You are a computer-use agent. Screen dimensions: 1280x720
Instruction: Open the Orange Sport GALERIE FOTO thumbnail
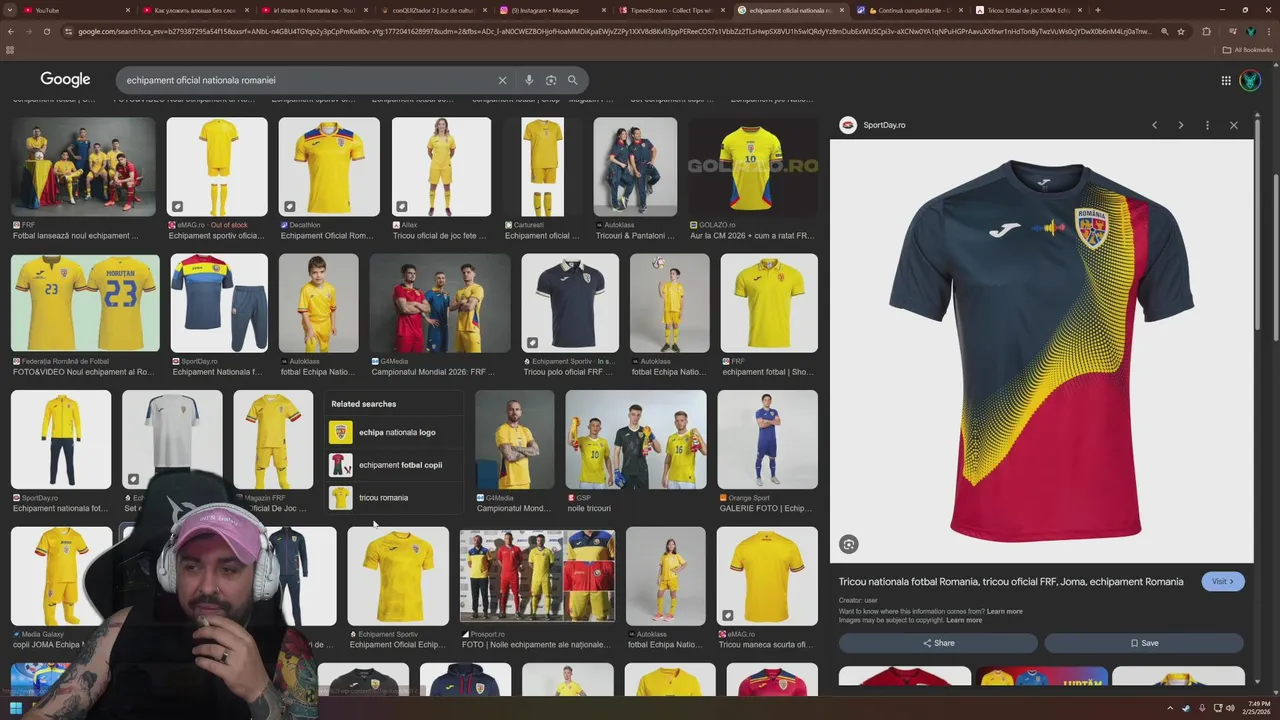(767, 440)
